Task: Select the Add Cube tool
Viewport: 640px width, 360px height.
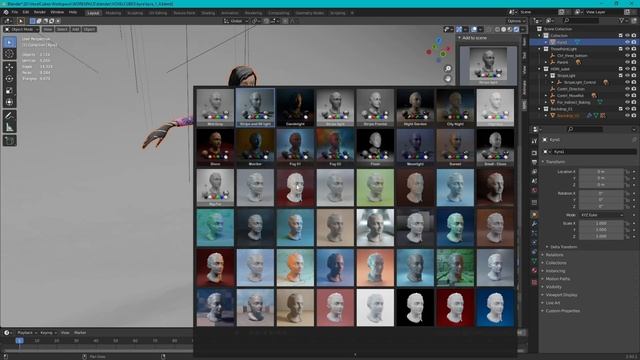Action: pos(9,141)
